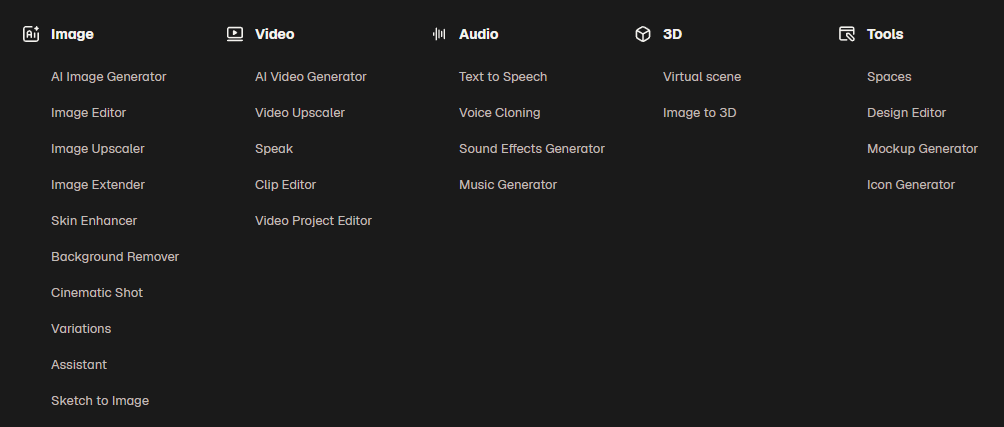This screenshot has width=1004, height=427.
Task: Click the cube icon beside 3D heading
Action: pos(643,34)
